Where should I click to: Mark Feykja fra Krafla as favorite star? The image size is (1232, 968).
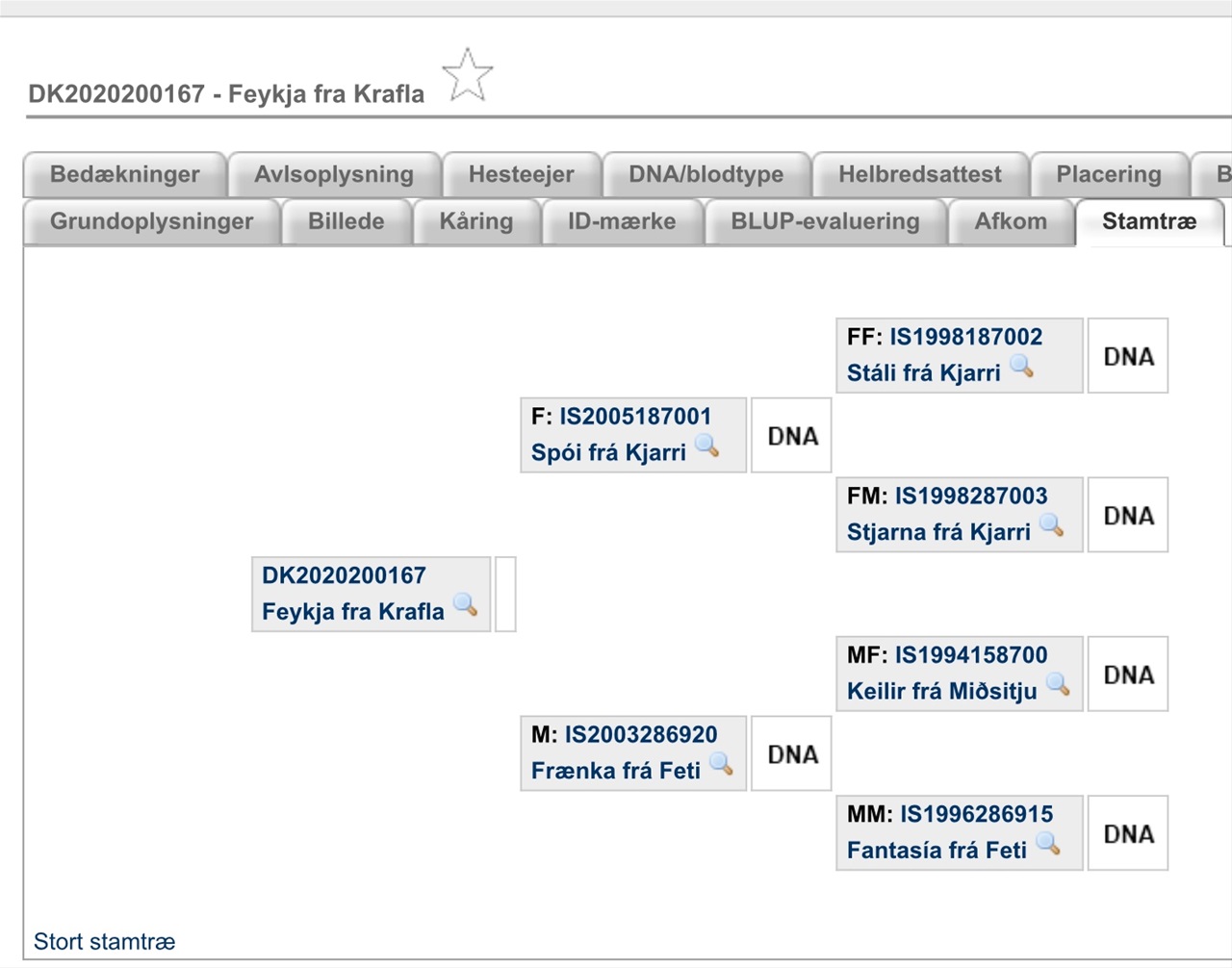[x=468, y=75]
